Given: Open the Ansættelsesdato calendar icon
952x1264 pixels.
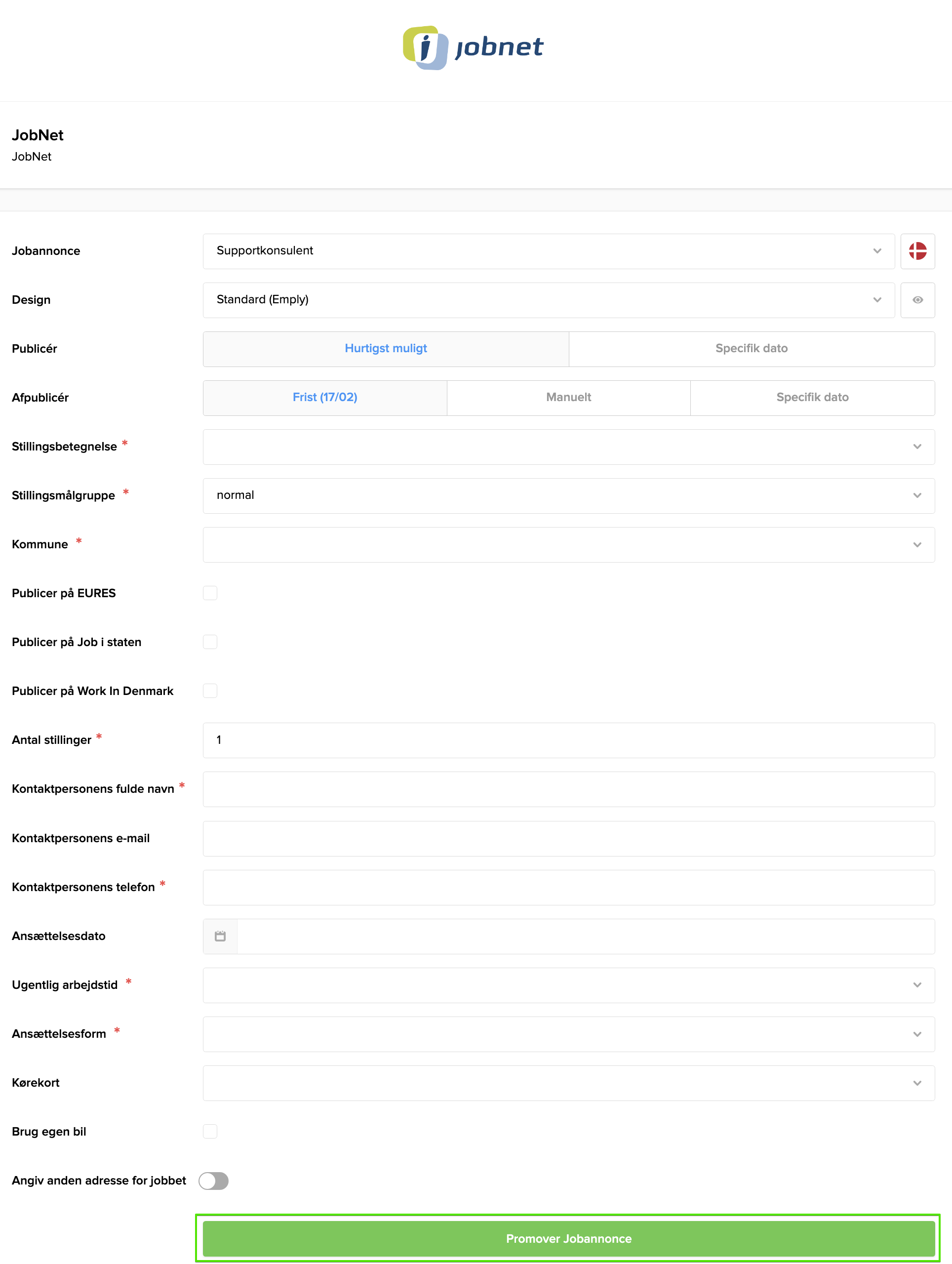Looking at the screenshot, I should (220, 936).
